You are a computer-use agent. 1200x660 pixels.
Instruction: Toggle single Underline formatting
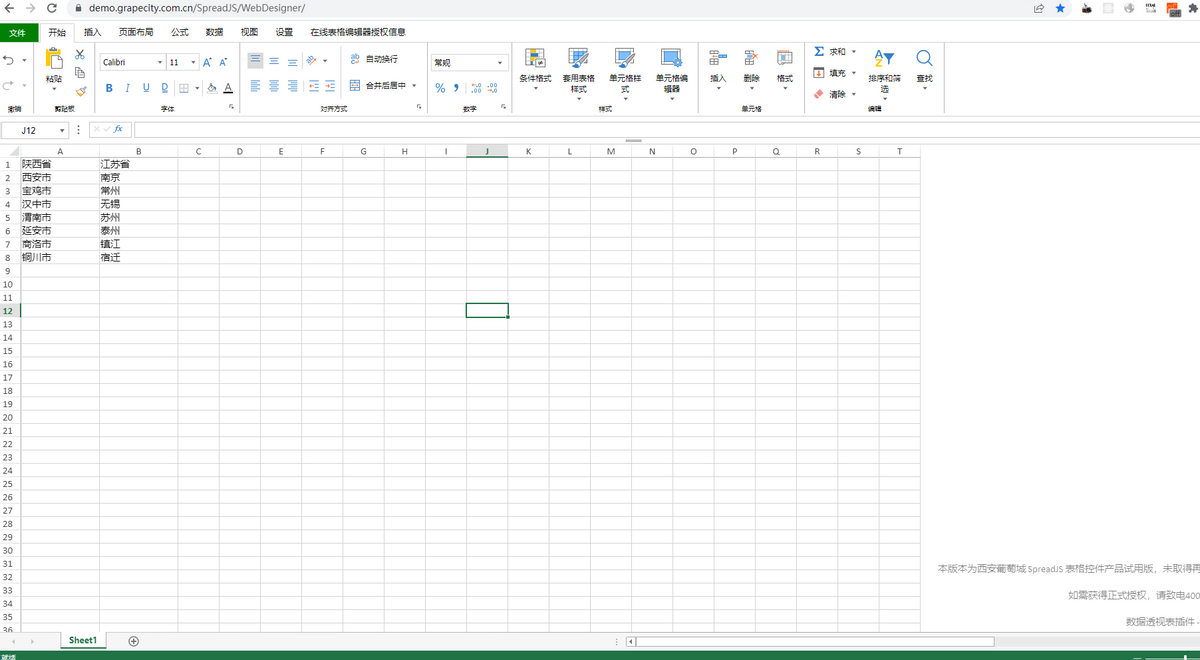click(147, 88)
